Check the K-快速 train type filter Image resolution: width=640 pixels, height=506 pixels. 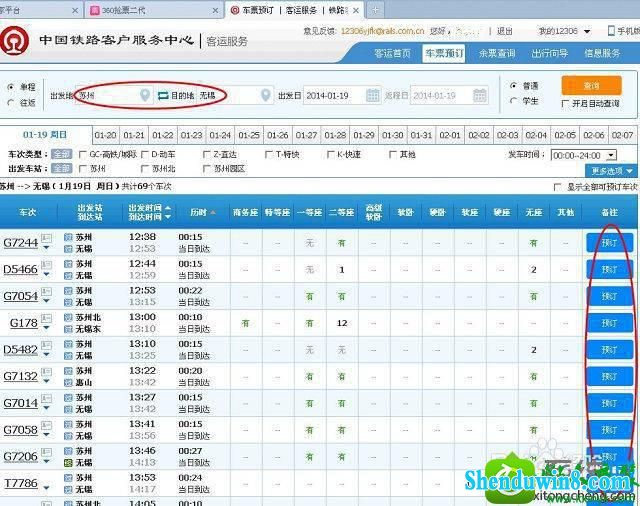[331, 155]
